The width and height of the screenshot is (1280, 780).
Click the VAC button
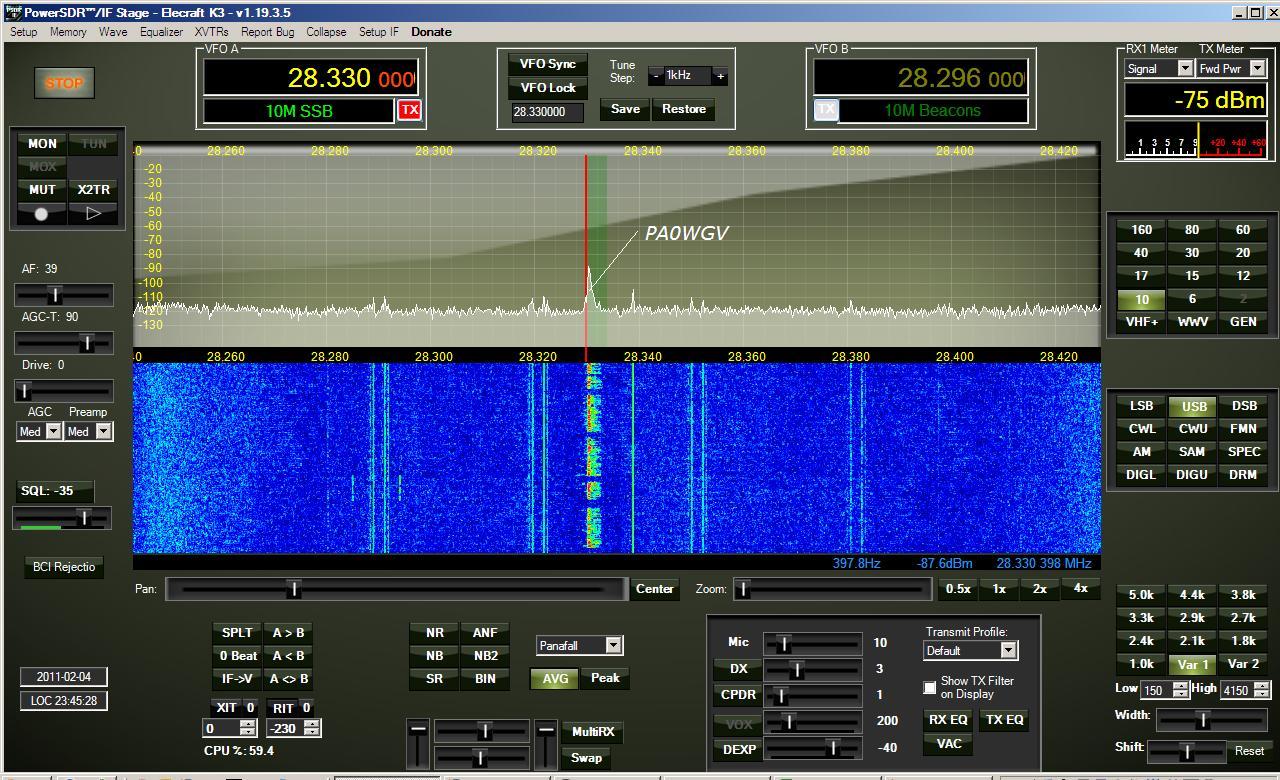tap(949, 744)
